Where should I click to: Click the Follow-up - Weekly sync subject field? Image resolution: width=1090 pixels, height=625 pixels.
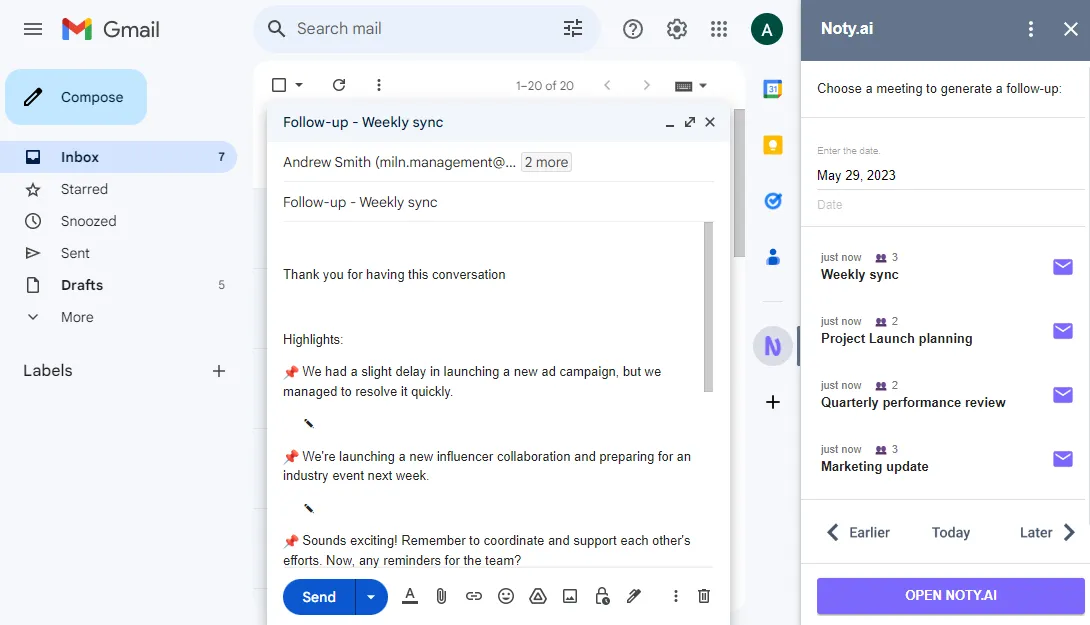[498, 202]
